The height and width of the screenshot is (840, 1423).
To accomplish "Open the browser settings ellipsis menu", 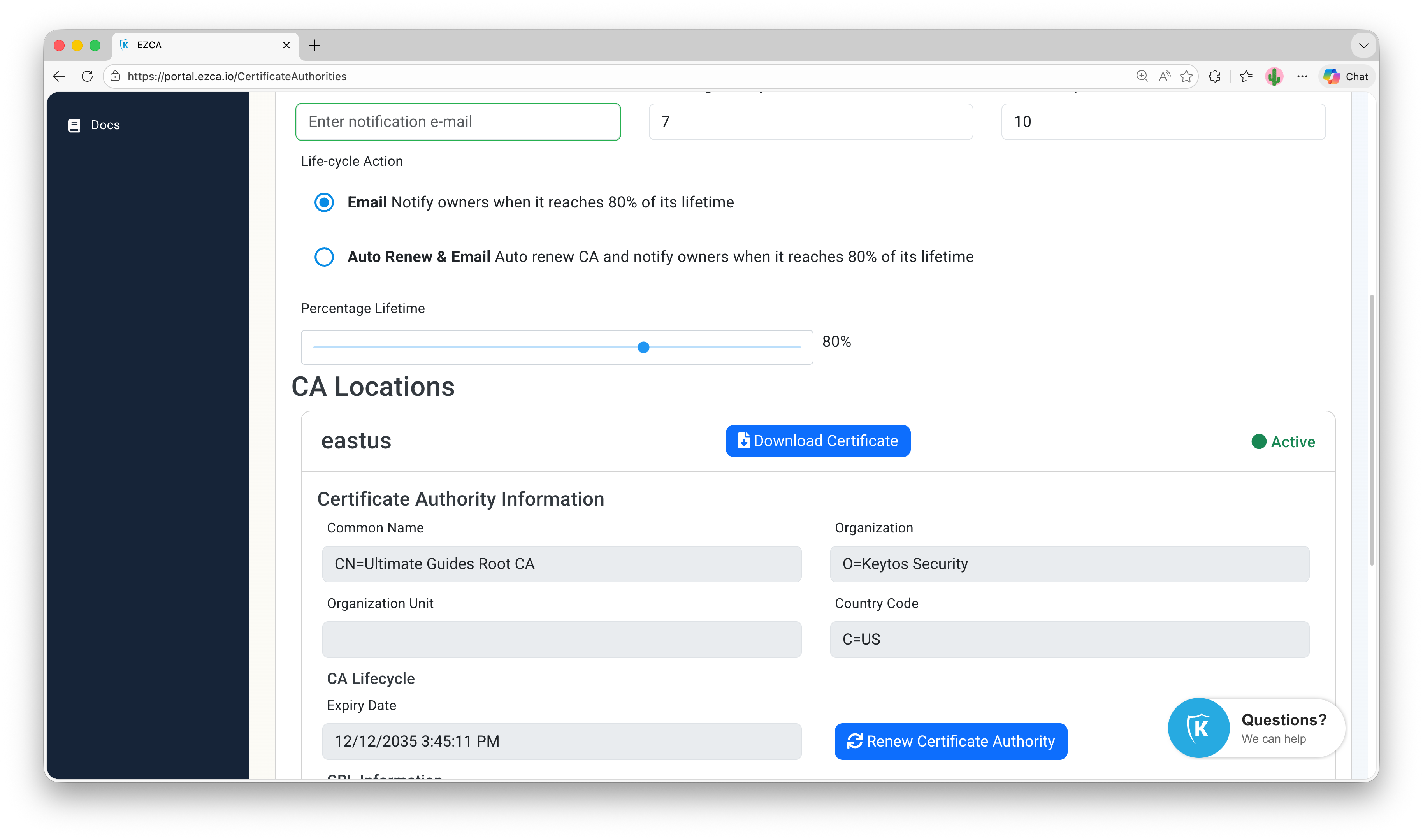I will coord(1302,76).
